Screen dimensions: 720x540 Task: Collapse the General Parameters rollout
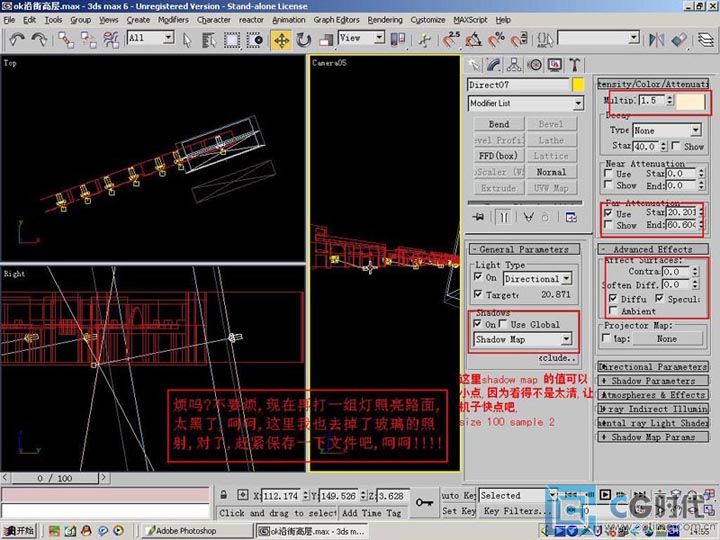coord(524,249)
